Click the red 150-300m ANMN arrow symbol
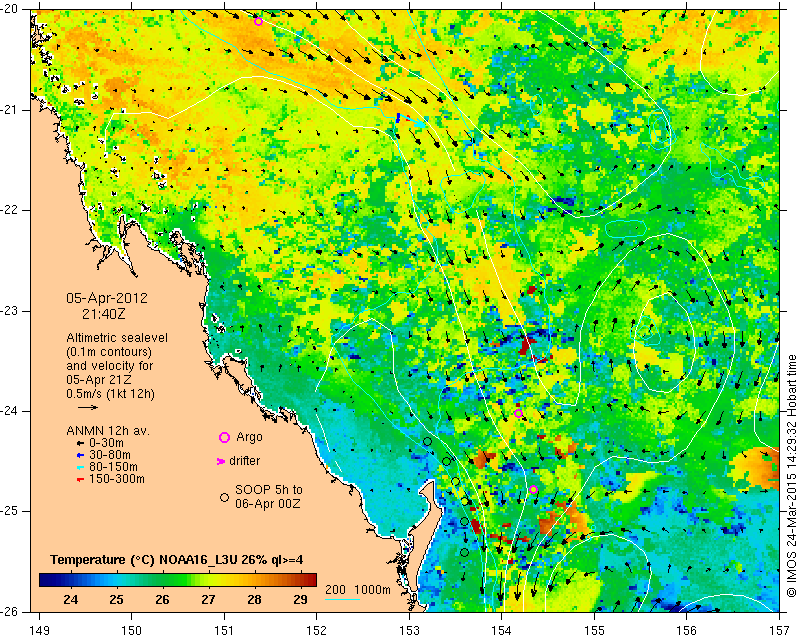This screenshot has height=640, width=800. click(x=80, y=480)
